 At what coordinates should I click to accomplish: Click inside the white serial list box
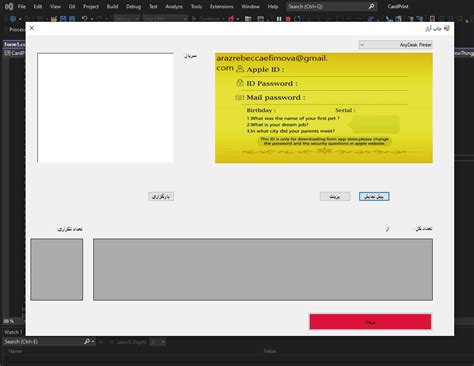[x=105, y=108]
